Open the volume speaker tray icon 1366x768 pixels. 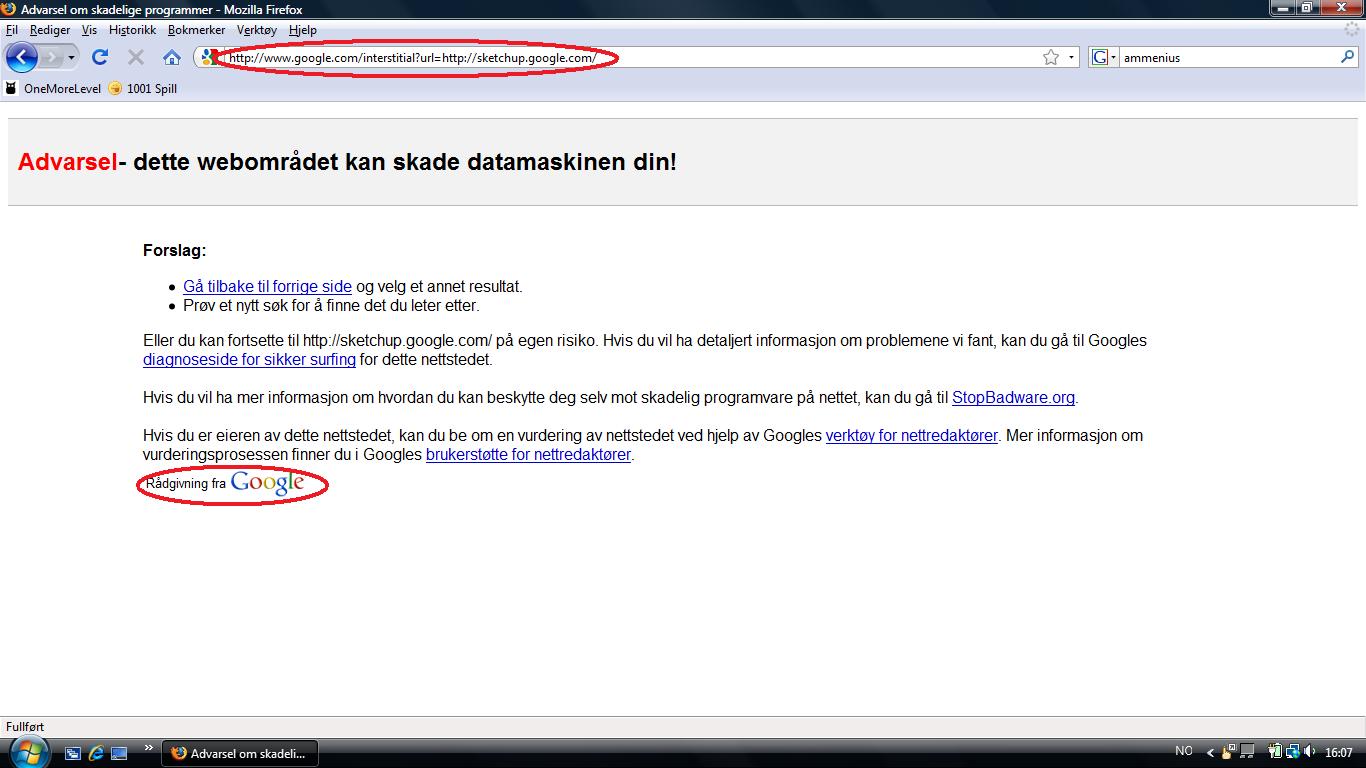pyautogui.click(x=1309, y=751)
